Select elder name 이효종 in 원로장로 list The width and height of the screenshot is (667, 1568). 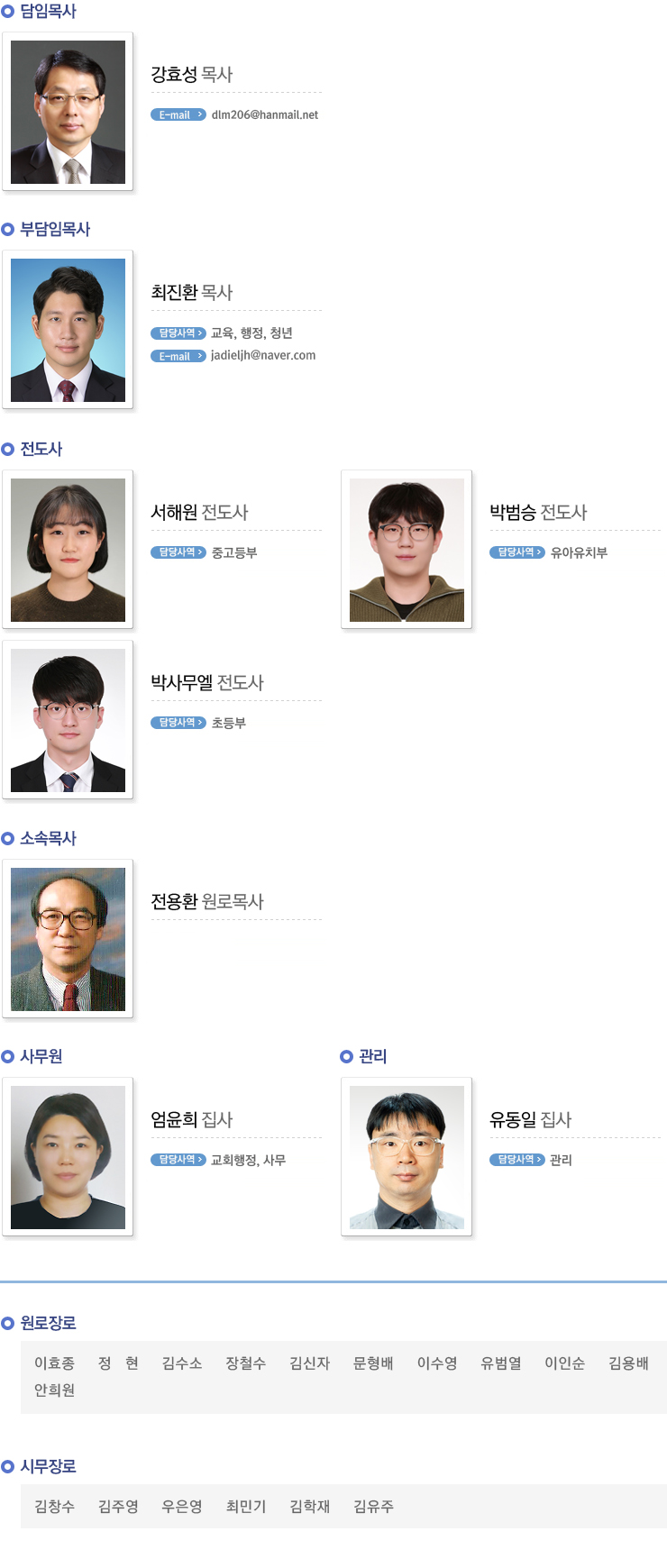pyautogui.click(x=54, y=1363)
